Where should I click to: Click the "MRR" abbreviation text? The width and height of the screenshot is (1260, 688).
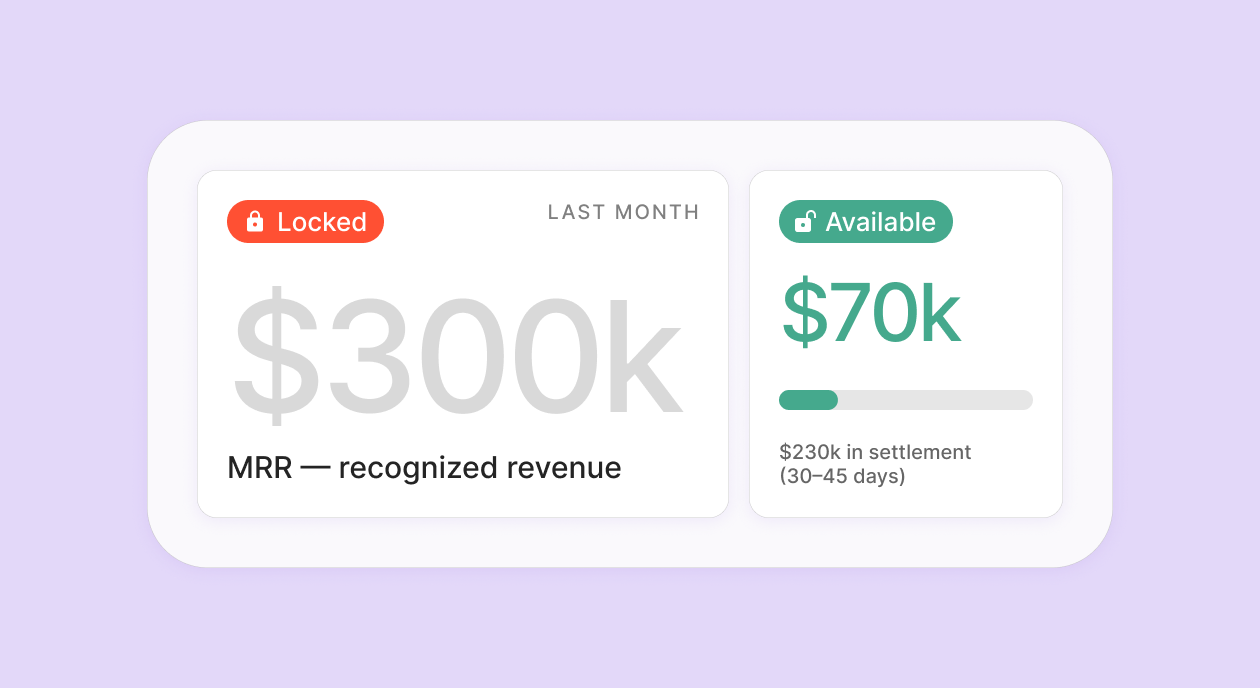click(259, 468)
